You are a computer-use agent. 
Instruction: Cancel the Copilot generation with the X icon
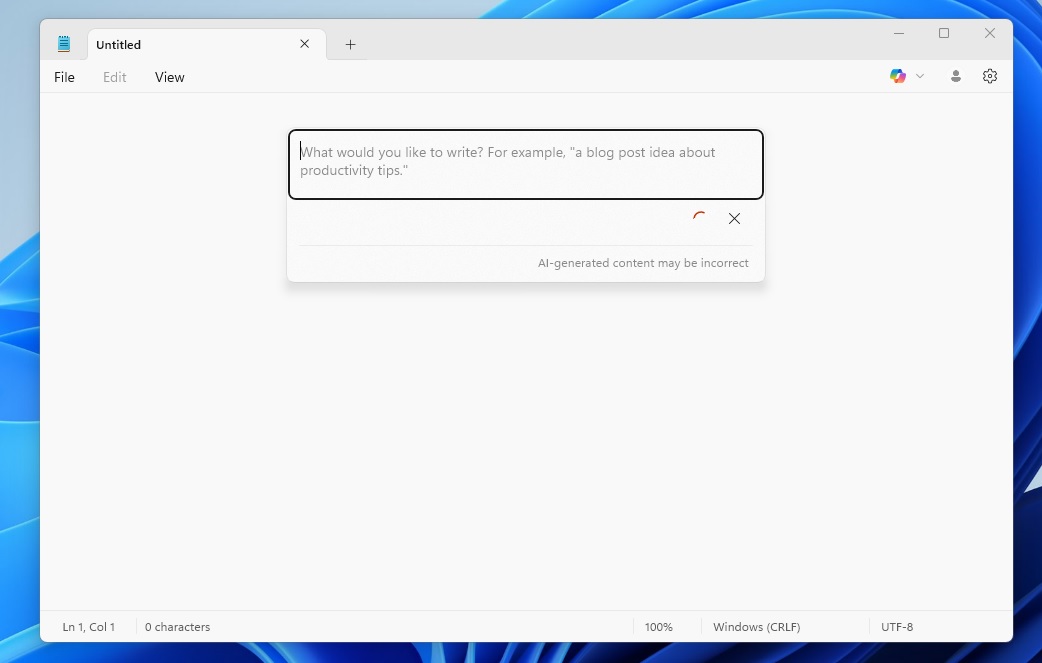tap(735, 218)
